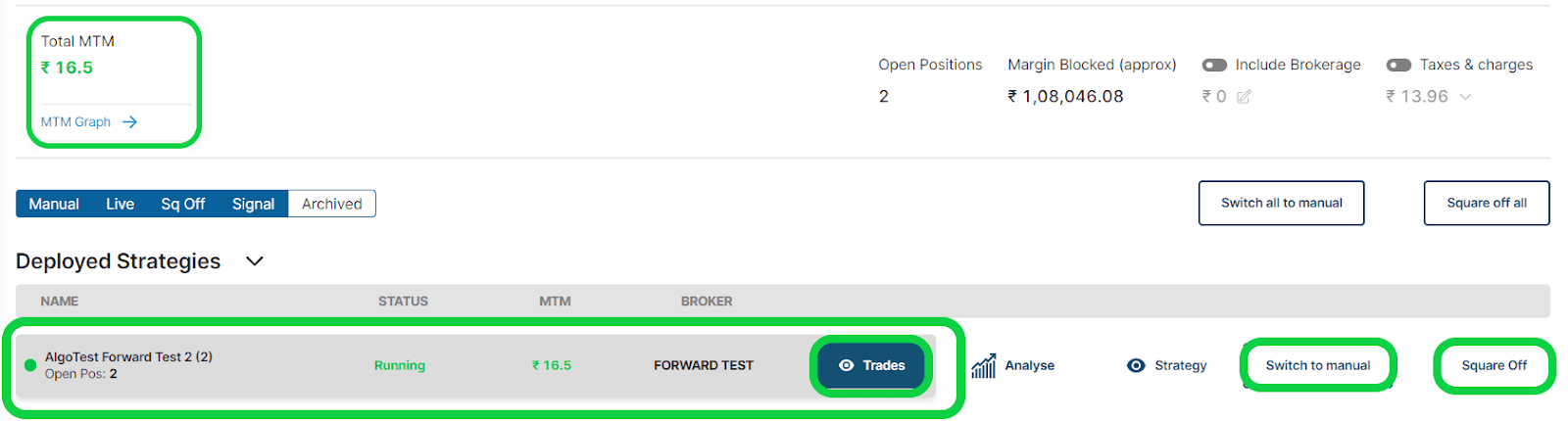
Task: Show the Archived tab
Action: [331, 204]
